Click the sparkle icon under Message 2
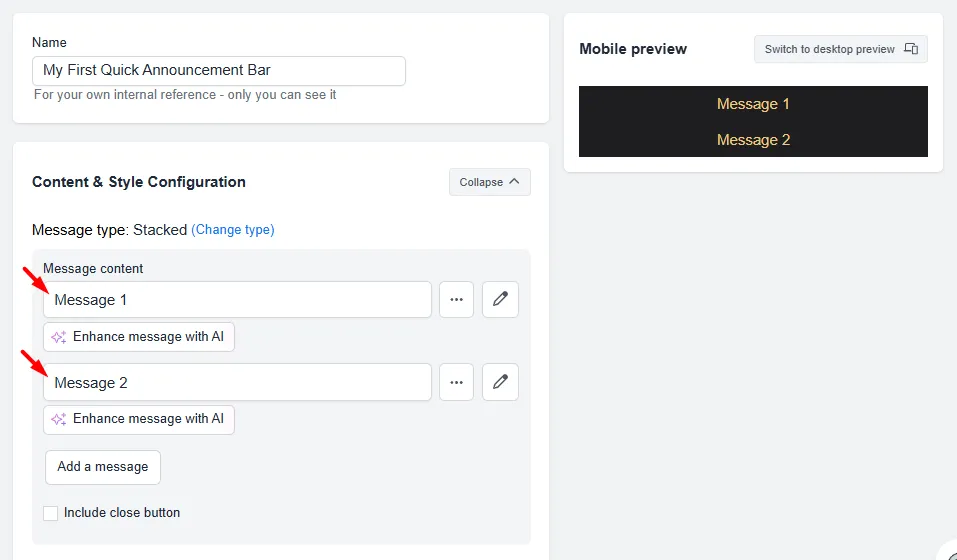This screenshot has height=560, width=957. pos(59,419)
